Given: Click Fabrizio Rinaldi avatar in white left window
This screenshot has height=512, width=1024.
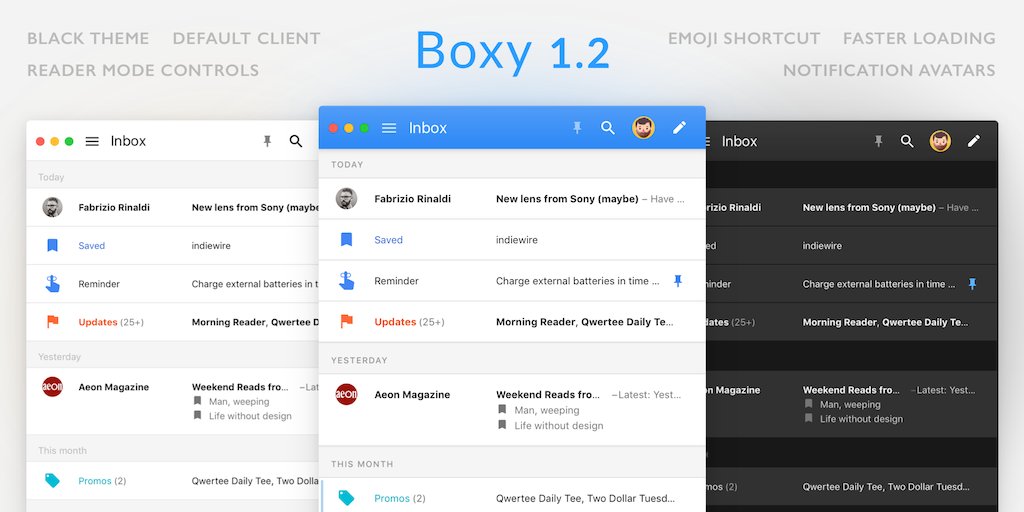Looking at the screenshot, I should point(52,208).
